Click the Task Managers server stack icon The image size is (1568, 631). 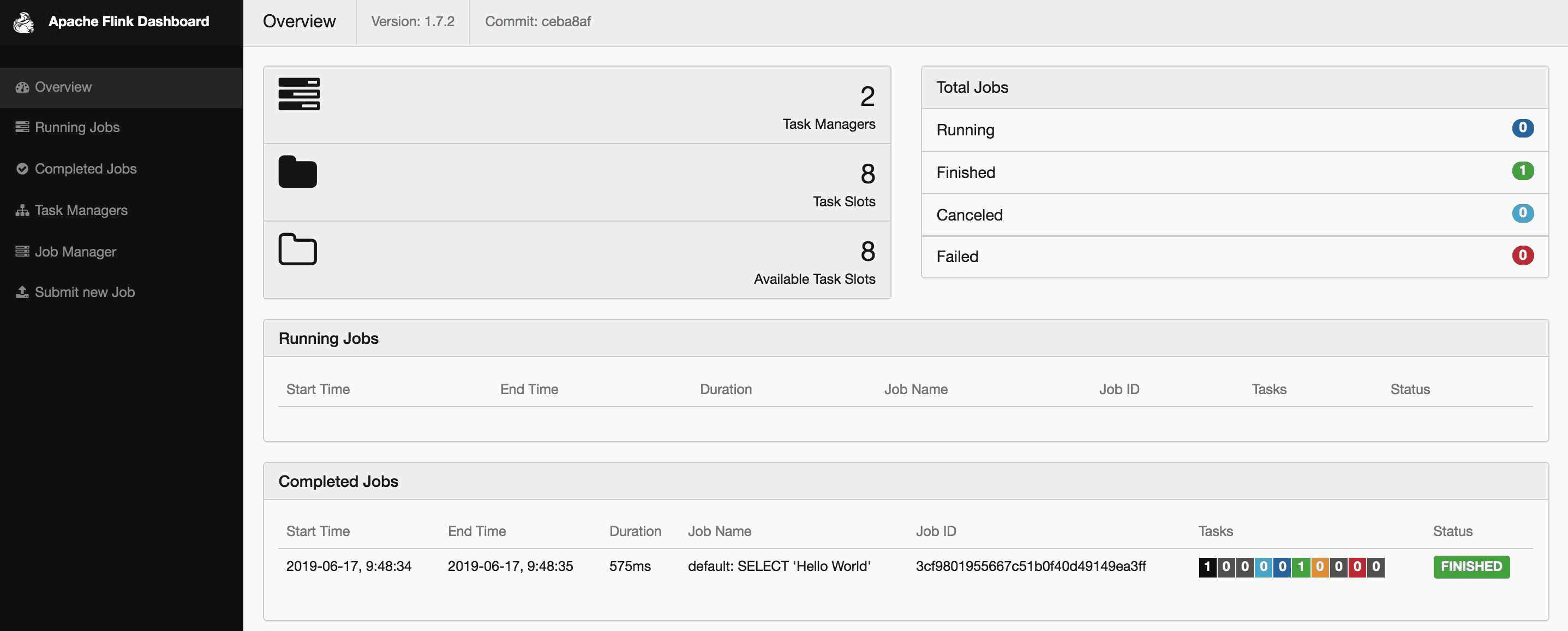pyautogui.click(x=299, y=94)
